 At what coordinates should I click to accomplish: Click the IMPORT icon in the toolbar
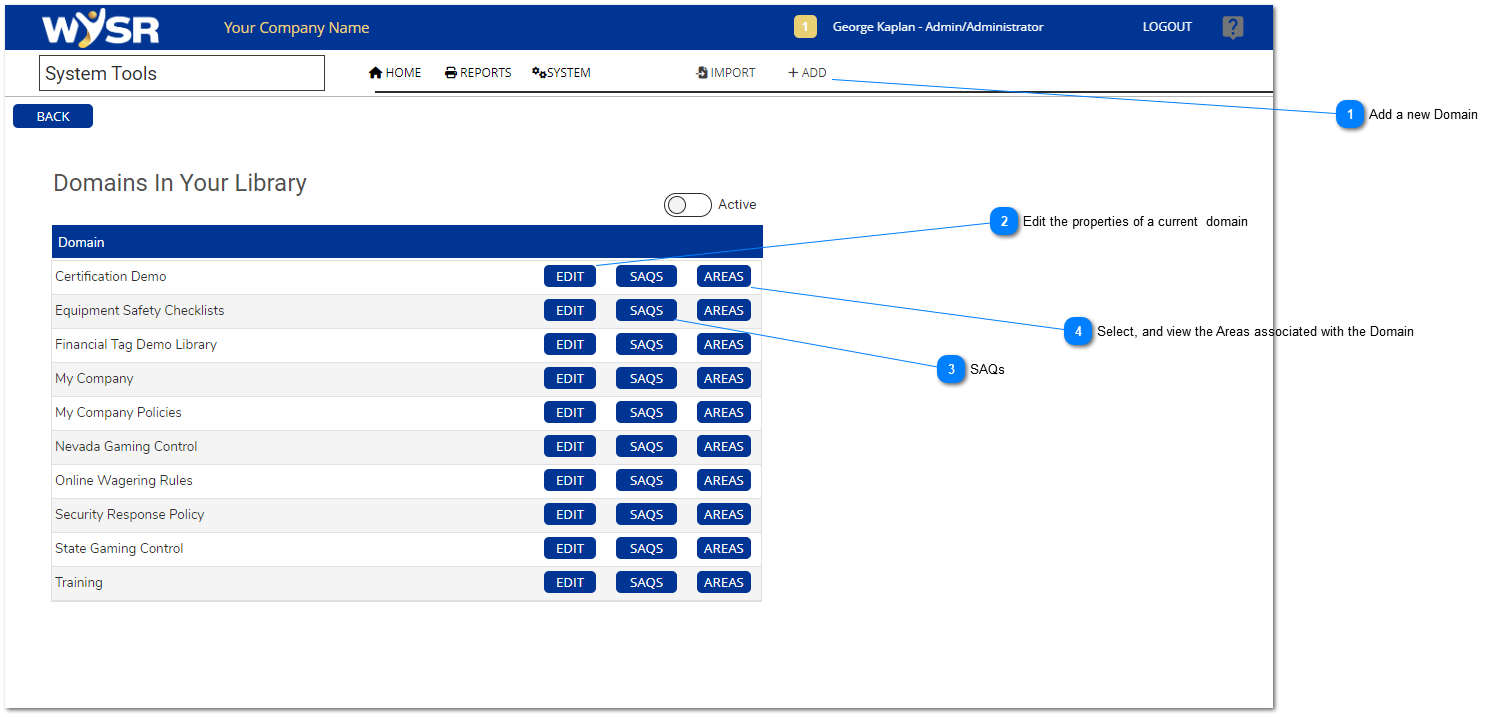(x=700, y=72)
